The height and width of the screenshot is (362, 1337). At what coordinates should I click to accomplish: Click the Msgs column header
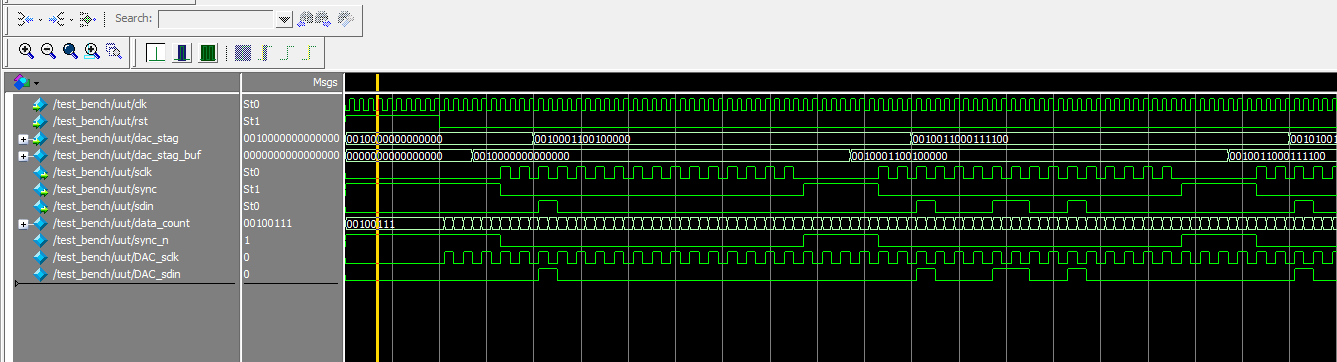pos(325,82)
